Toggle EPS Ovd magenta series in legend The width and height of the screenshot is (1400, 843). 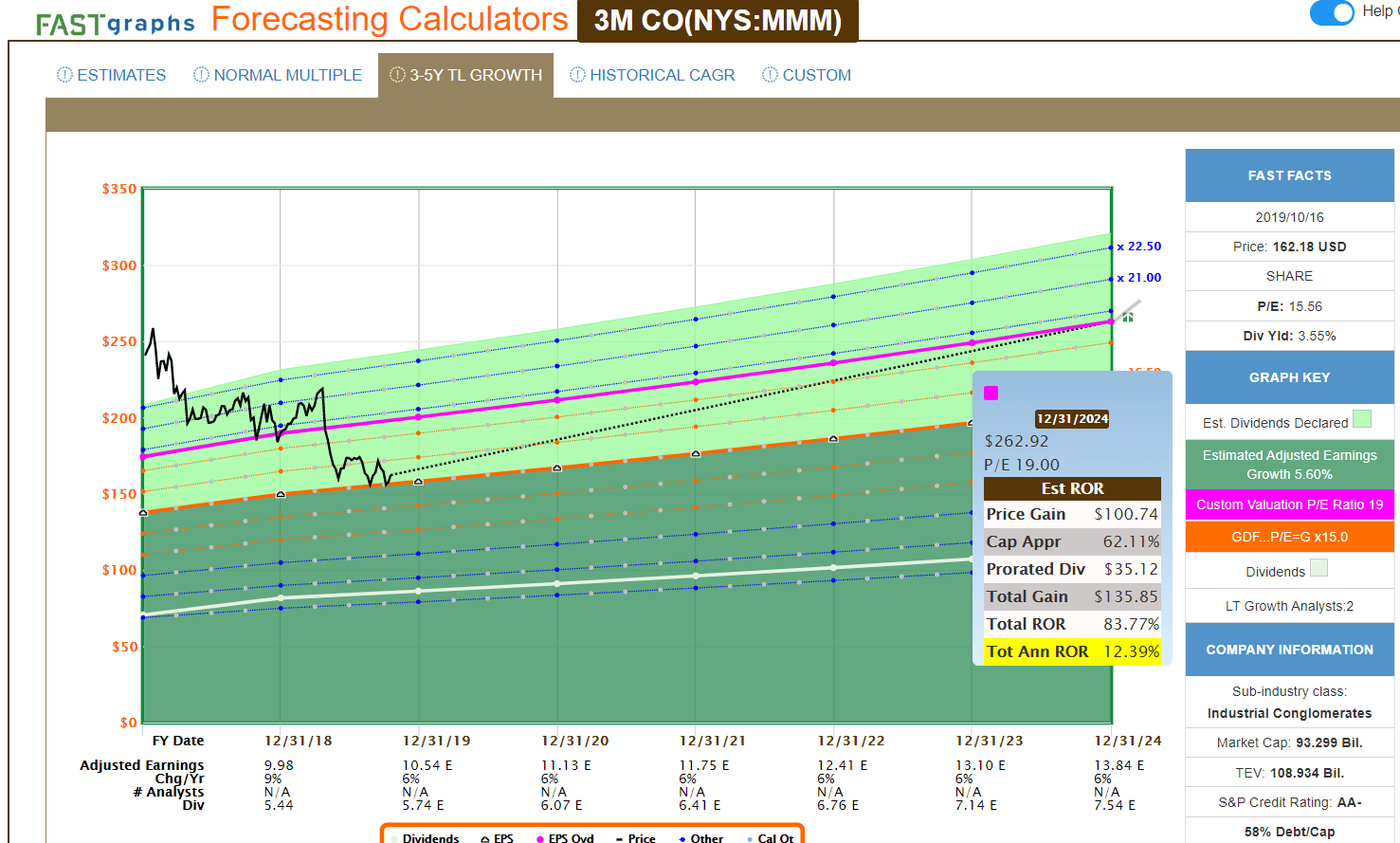(565, 838)
